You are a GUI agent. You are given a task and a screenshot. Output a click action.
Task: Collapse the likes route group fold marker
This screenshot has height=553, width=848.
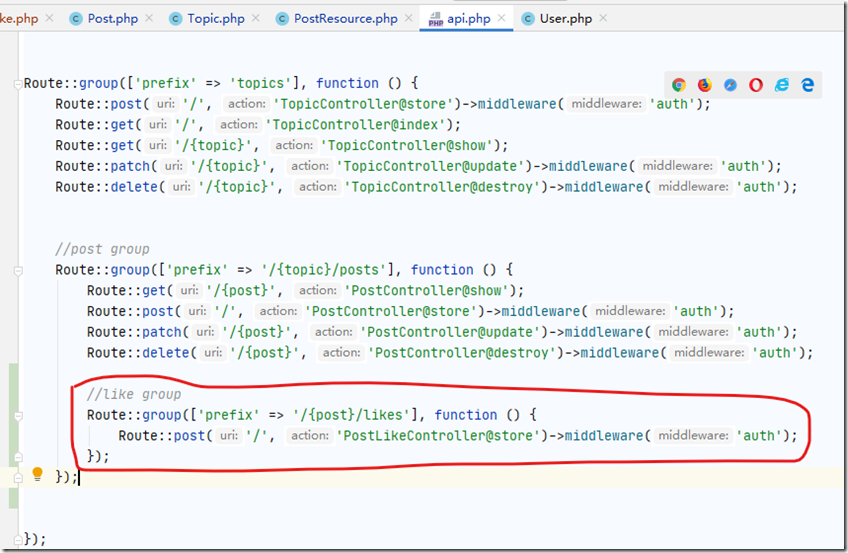[18, 416]
